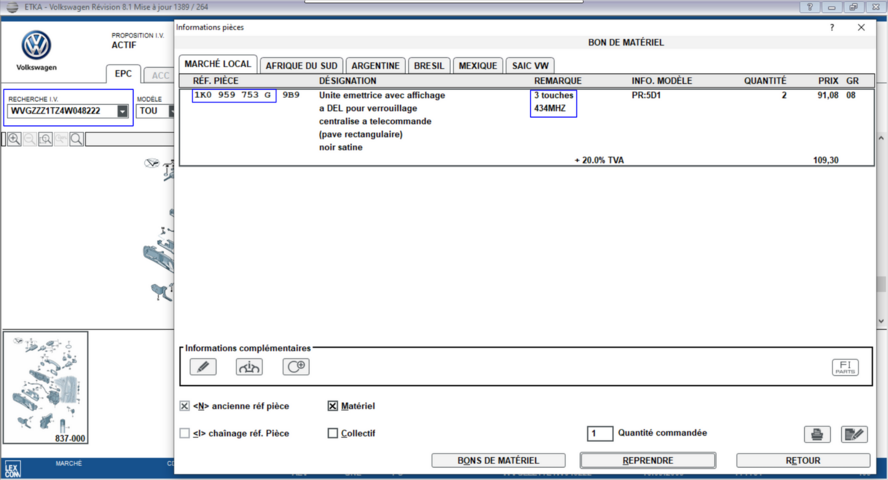Click the BONS DE MATÉRIEL button

pos(498,461)
